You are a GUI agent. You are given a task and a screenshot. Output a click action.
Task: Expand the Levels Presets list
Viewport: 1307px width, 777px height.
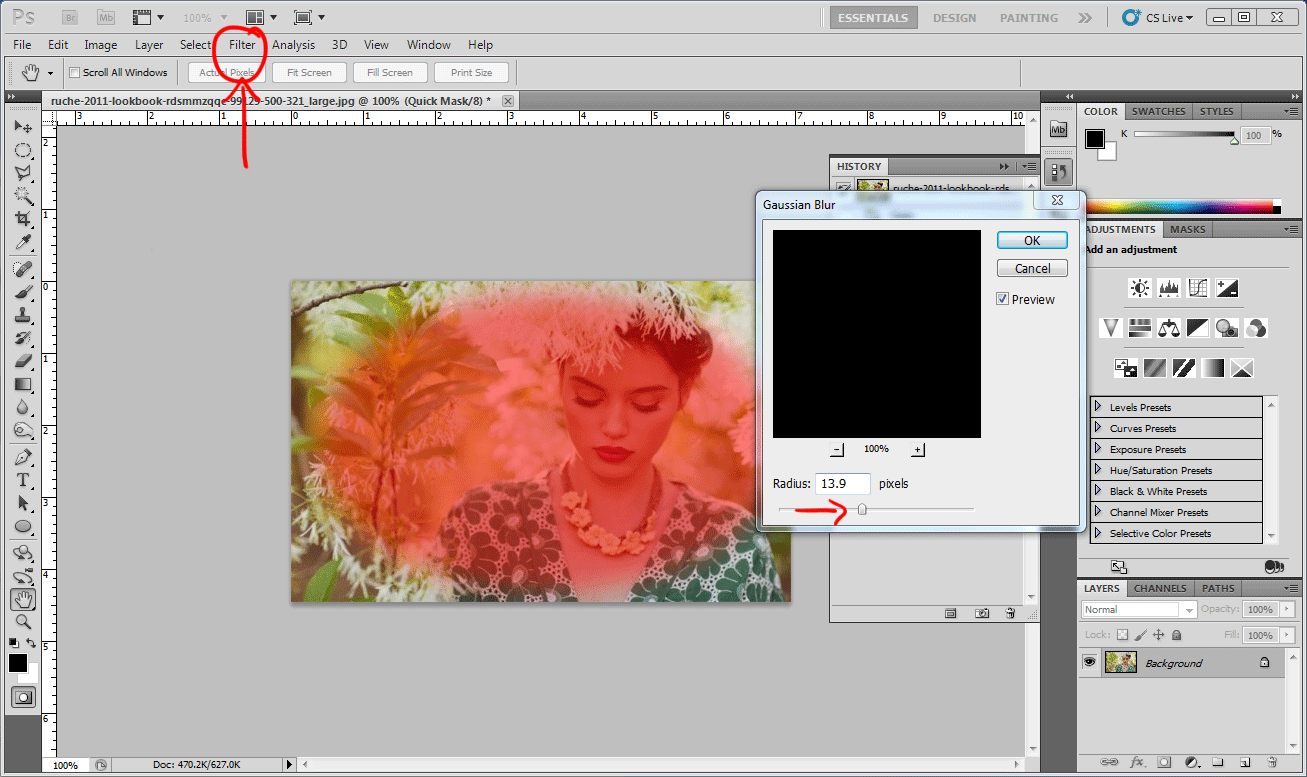(x=1098, y=407)
